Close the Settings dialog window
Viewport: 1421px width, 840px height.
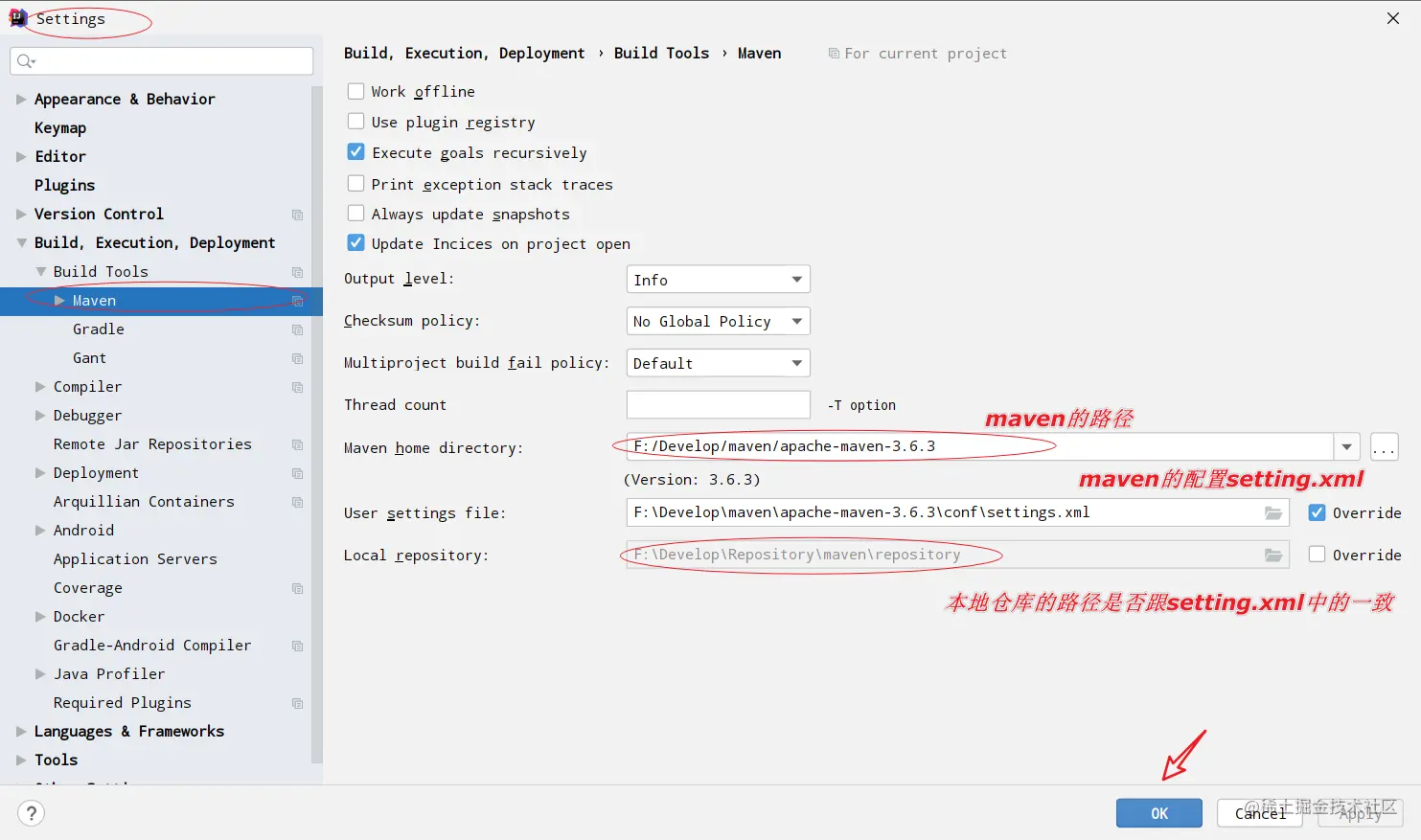(x=1393, y=18)
